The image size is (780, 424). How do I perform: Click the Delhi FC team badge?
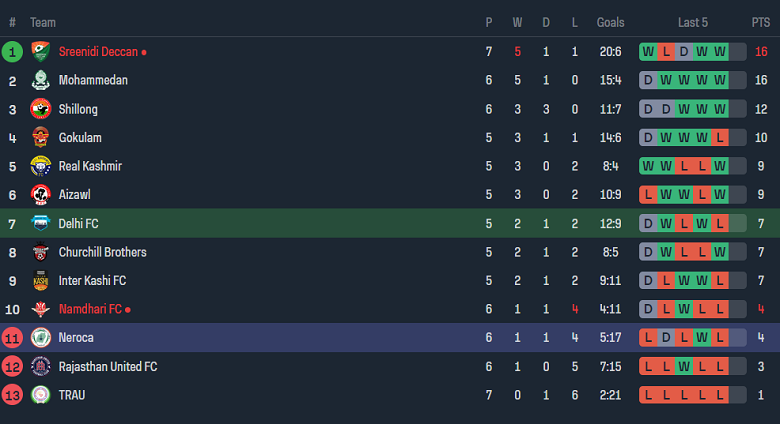coord(41,223)
